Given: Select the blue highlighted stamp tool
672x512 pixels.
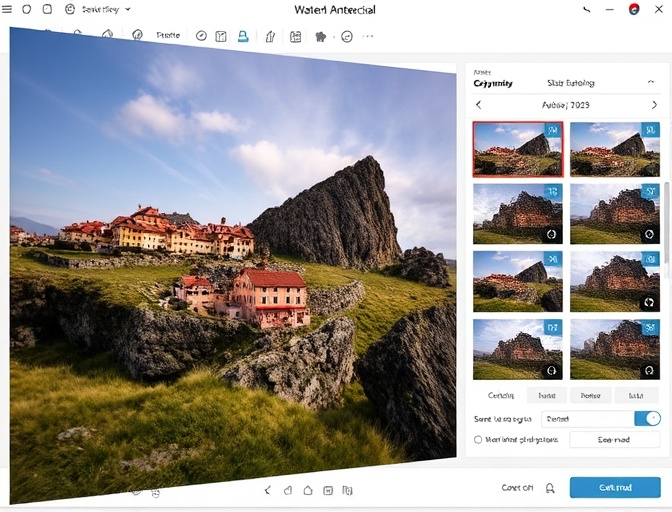Looking at the screenshot, I should [x=243, y=36].
